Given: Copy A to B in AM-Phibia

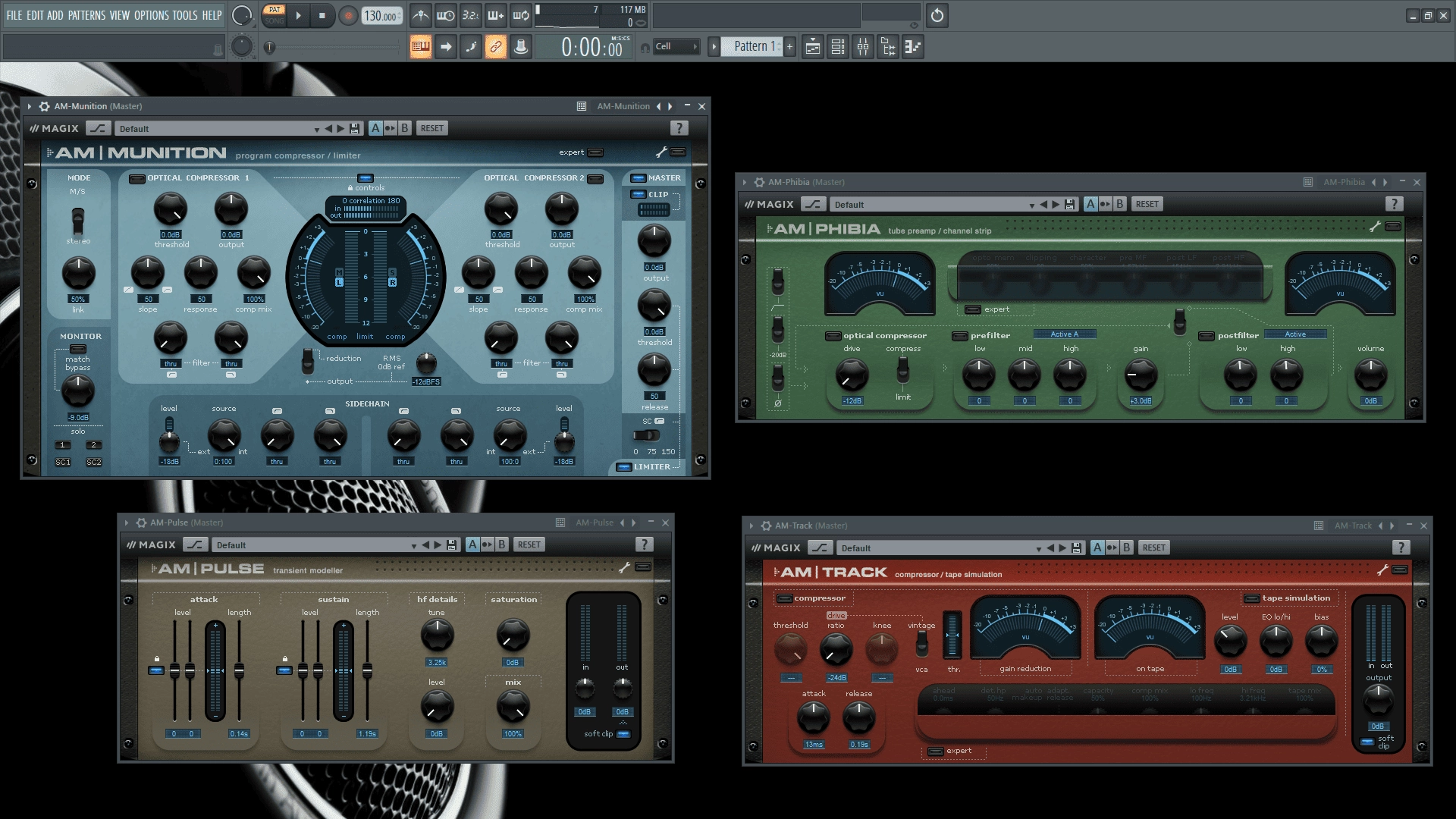Looking at the screenshot, I should 1105,204.
